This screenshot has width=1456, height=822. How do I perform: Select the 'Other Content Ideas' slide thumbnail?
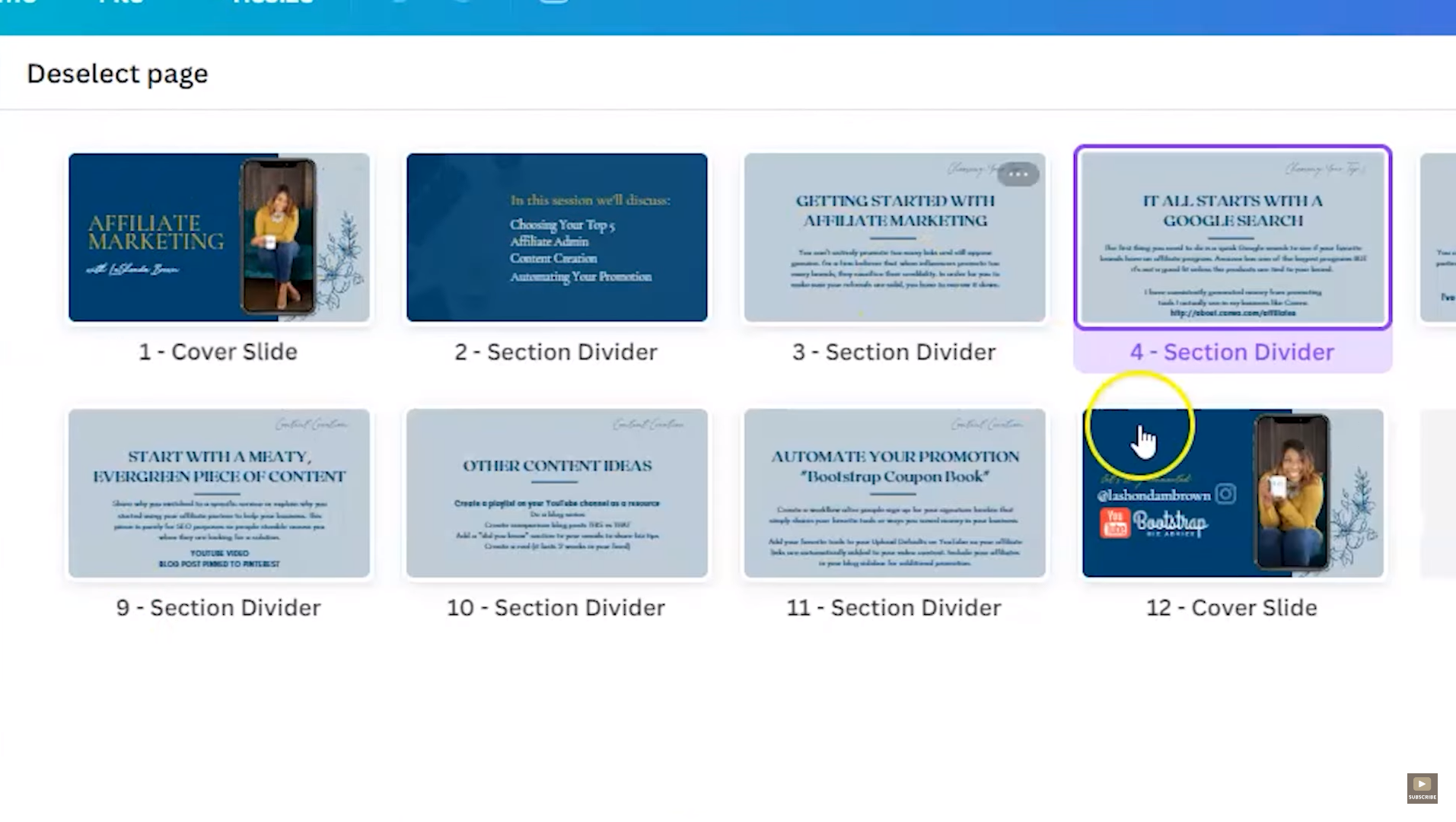(556, 493)
